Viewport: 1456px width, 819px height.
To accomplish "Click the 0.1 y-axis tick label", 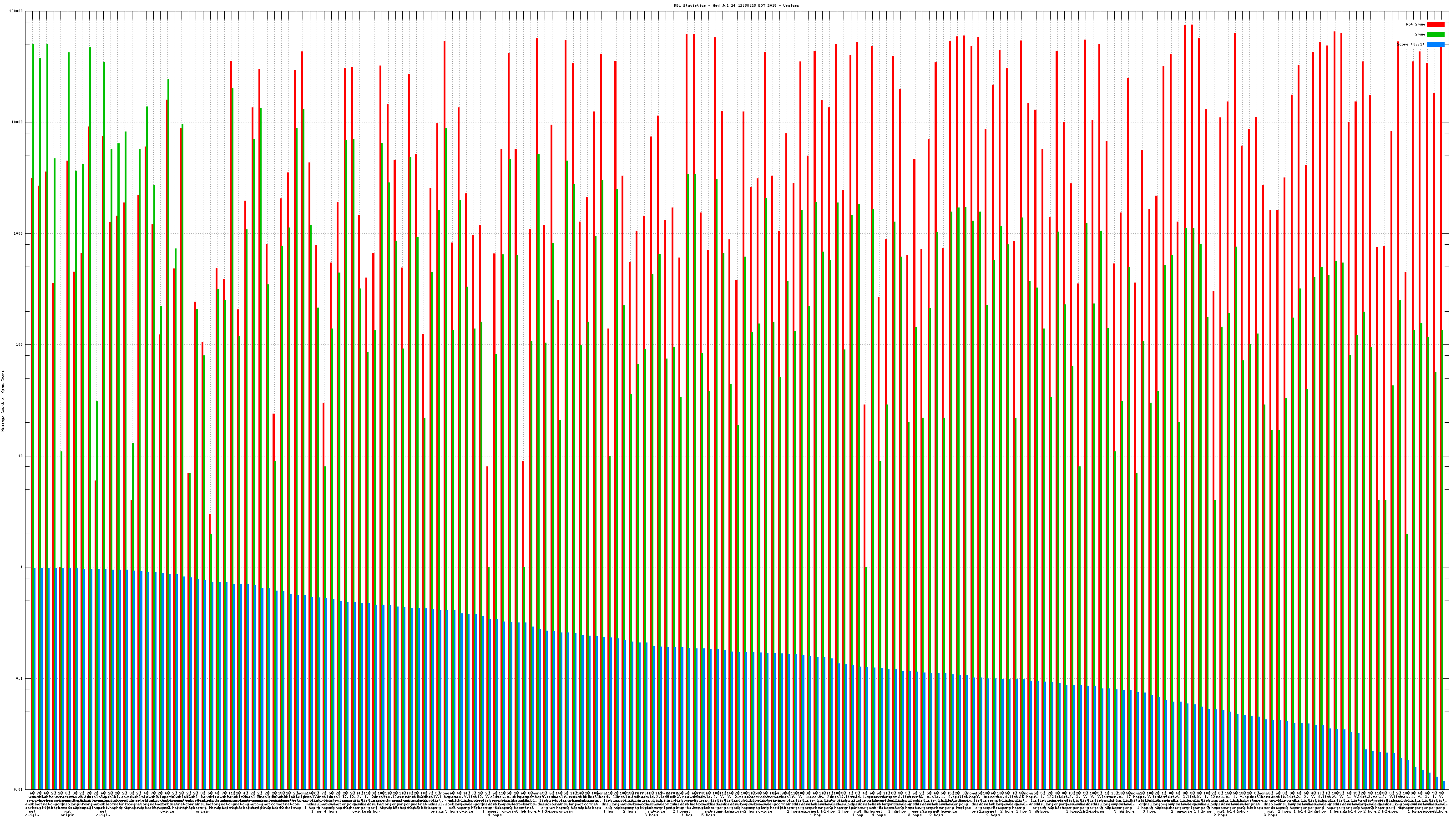I will pos(20,678).
